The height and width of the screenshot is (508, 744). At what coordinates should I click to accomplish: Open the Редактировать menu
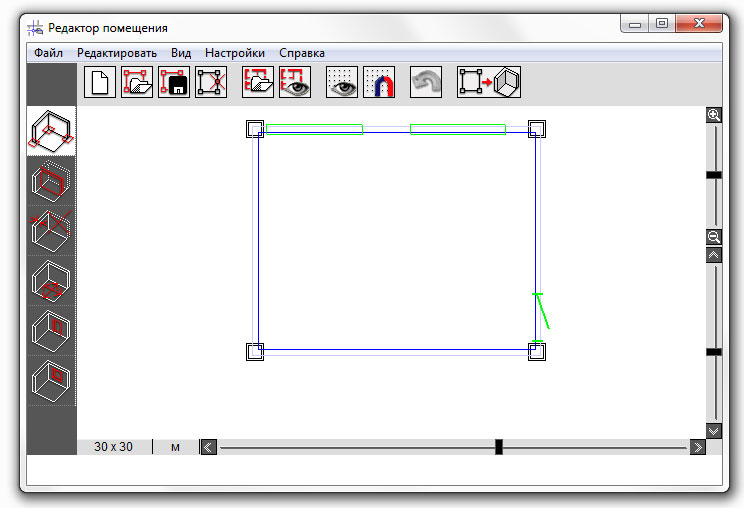117,53
